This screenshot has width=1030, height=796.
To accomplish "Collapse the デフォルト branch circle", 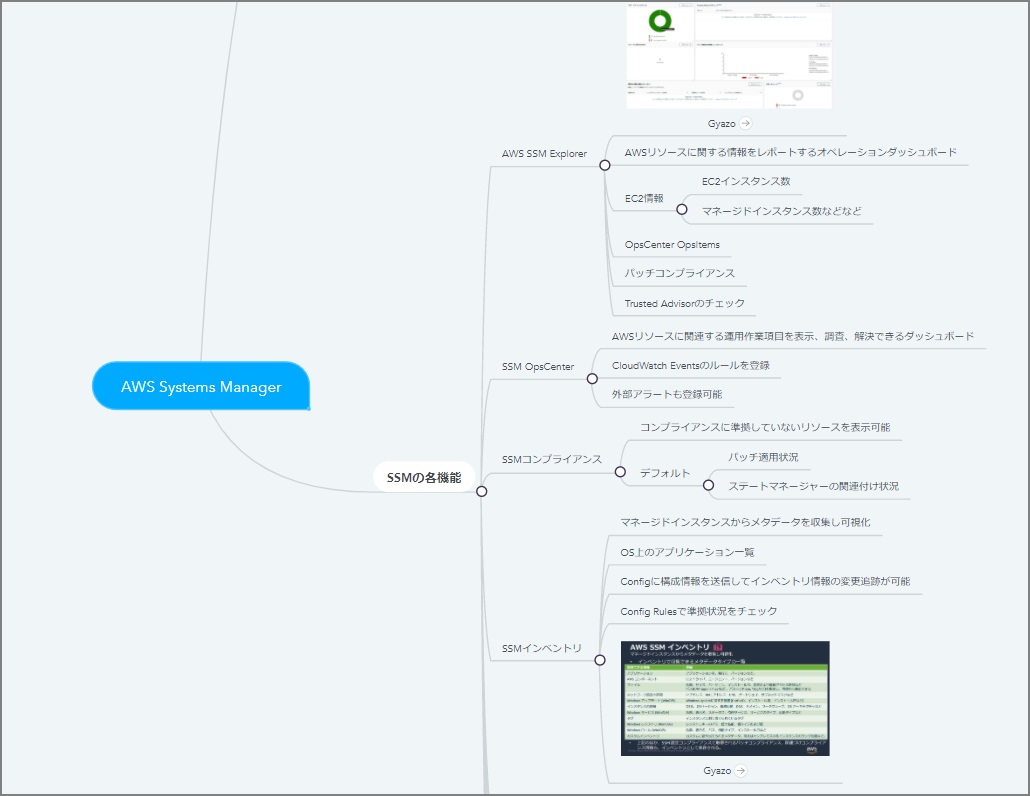I will coord(708,485).
